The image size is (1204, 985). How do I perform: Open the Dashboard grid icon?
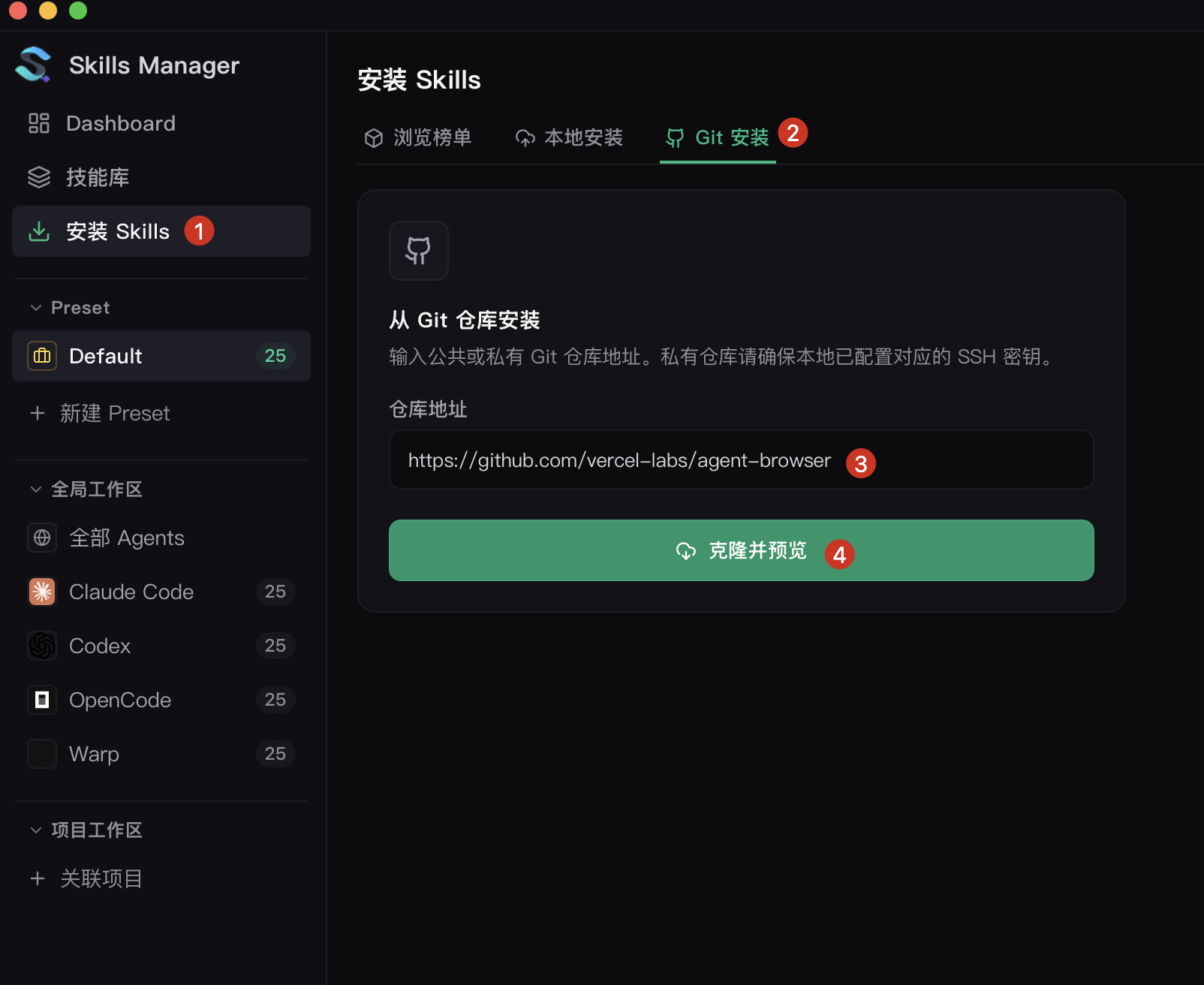[x=39, y=123]
